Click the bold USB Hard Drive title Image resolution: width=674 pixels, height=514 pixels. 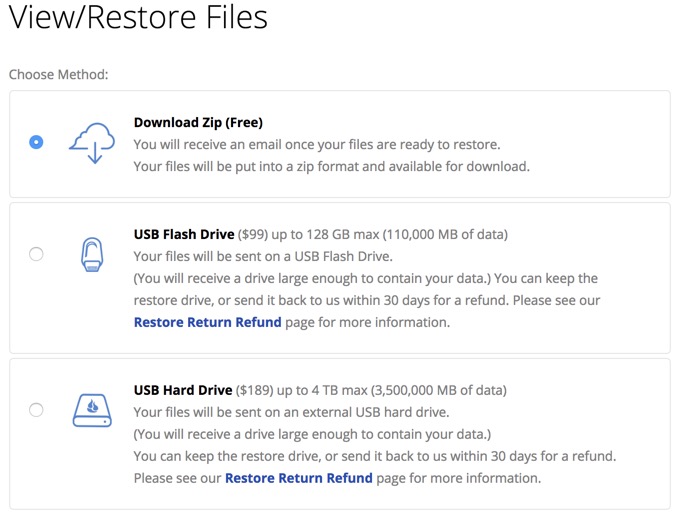click(183, 390)
